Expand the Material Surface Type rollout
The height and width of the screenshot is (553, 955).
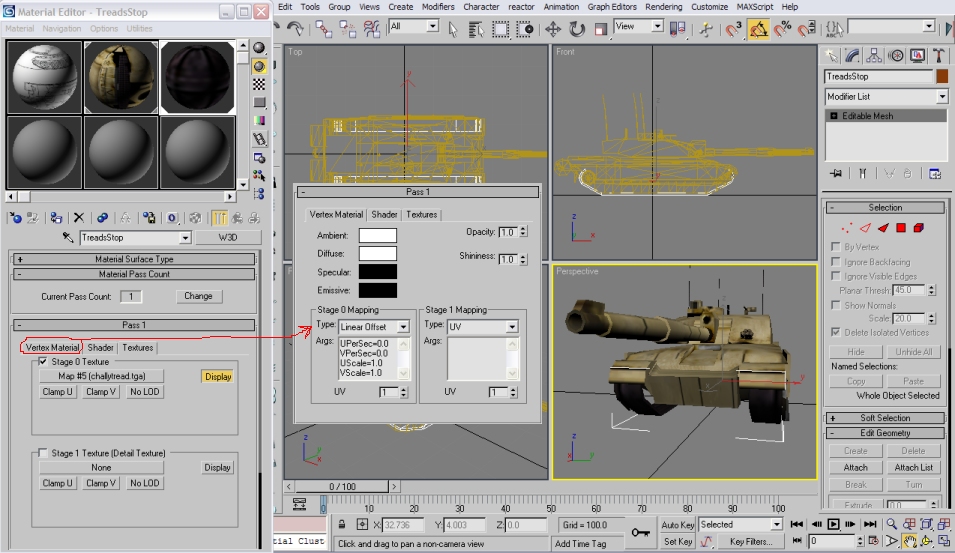[134, 259]
